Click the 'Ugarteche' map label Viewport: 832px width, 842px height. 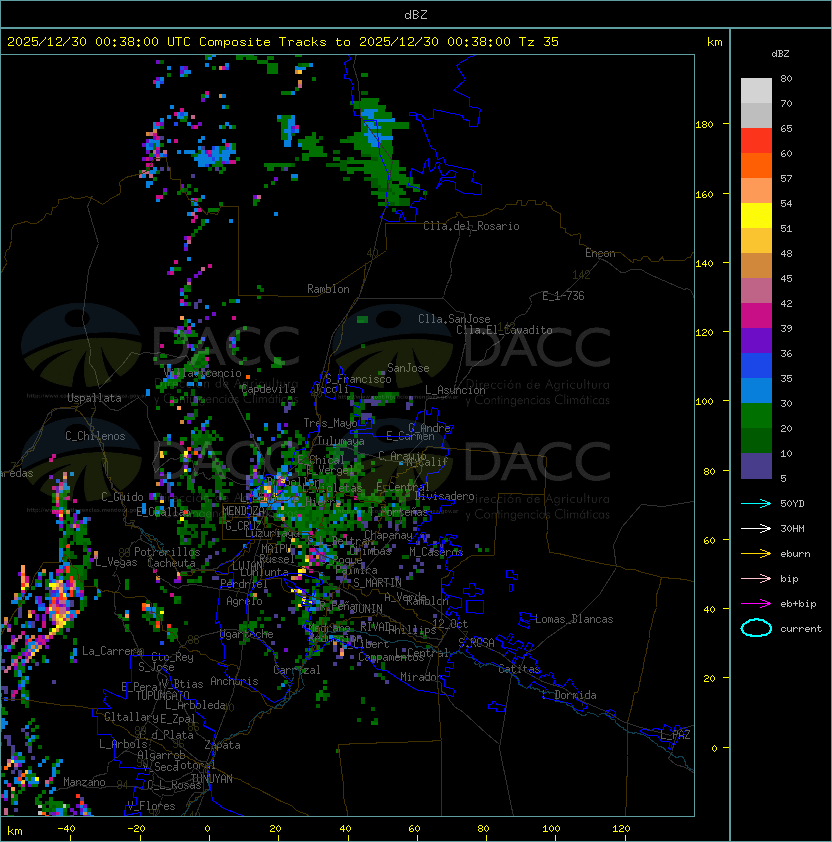coord(246,634)
